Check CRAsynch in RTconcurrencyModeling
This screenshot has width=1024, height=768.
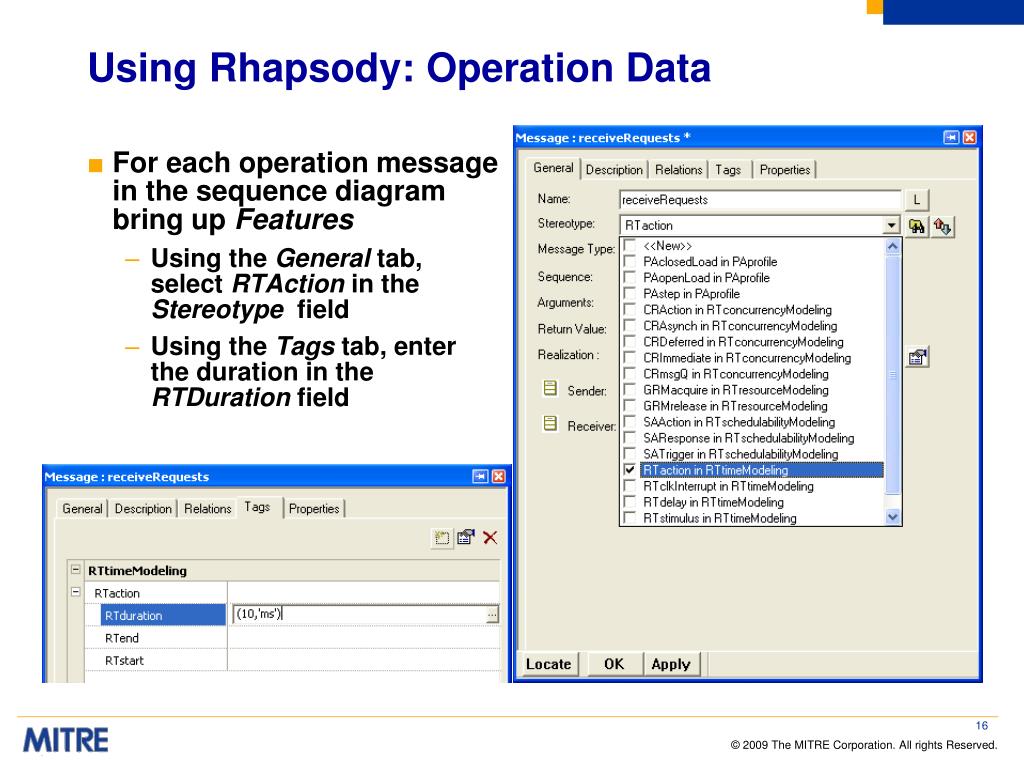(x=630, y=325)
